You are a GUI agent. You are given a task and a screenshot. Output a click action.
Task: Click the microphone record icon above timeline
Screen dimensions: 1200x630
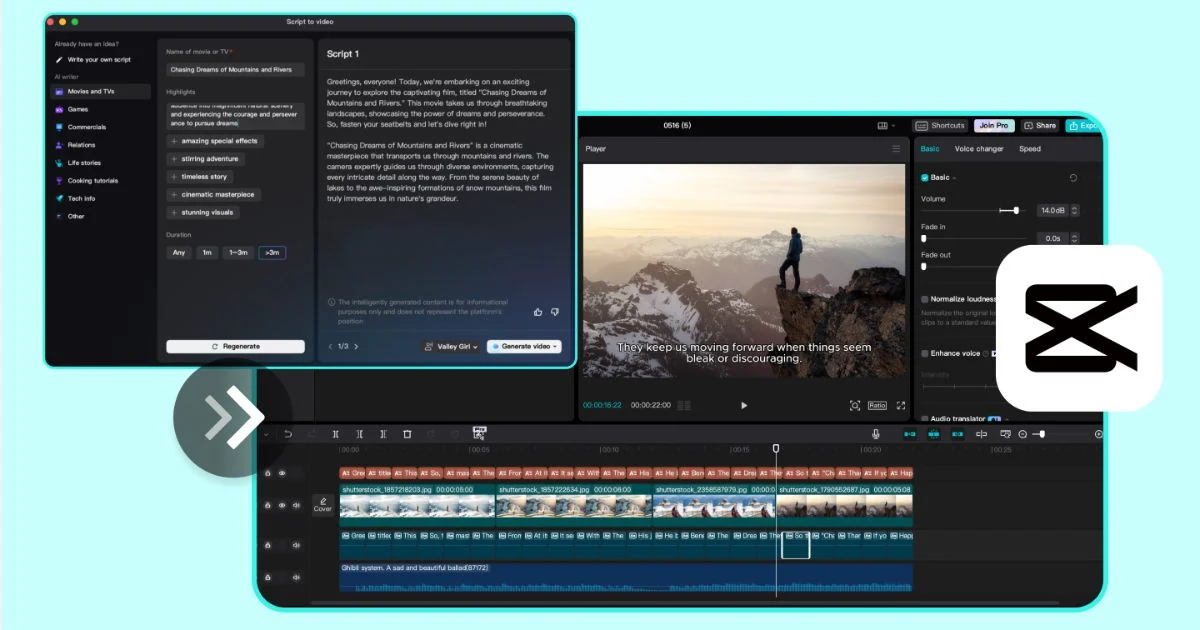coord(876,434)
